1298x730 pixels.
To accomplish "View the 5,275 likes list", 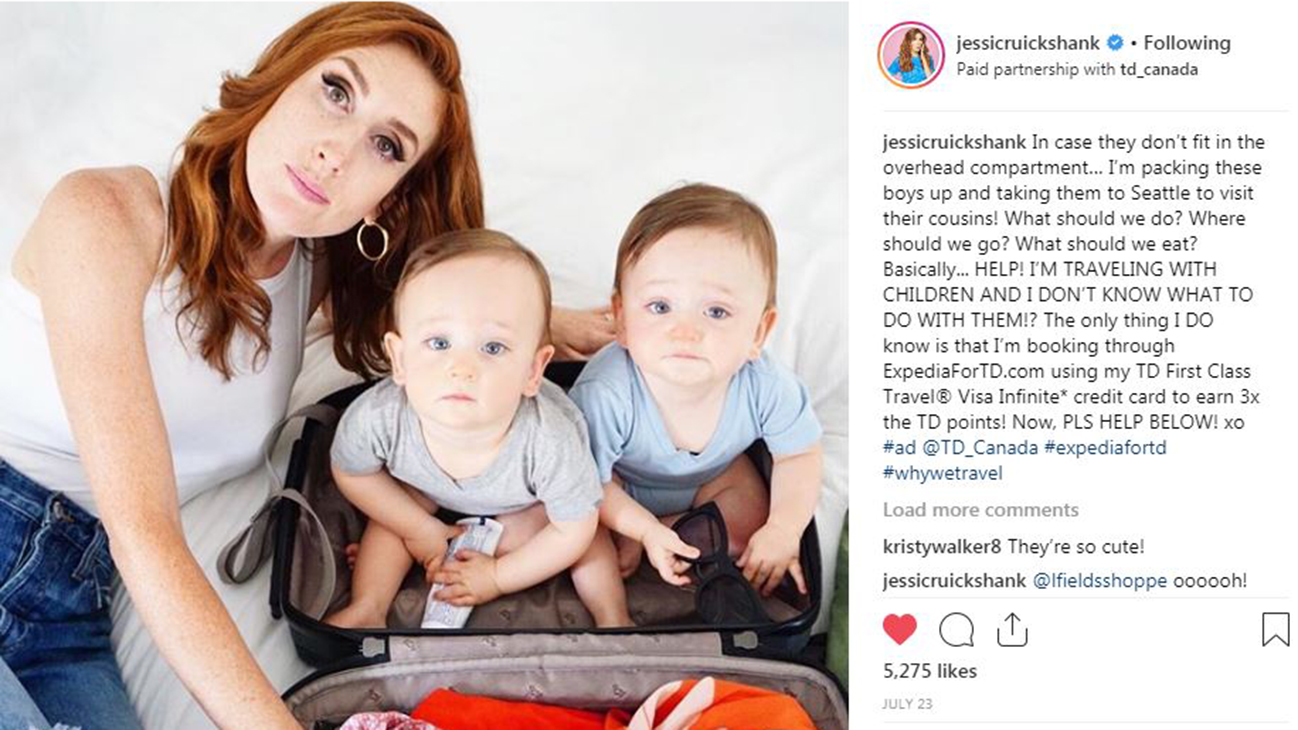I will [930, 671].
